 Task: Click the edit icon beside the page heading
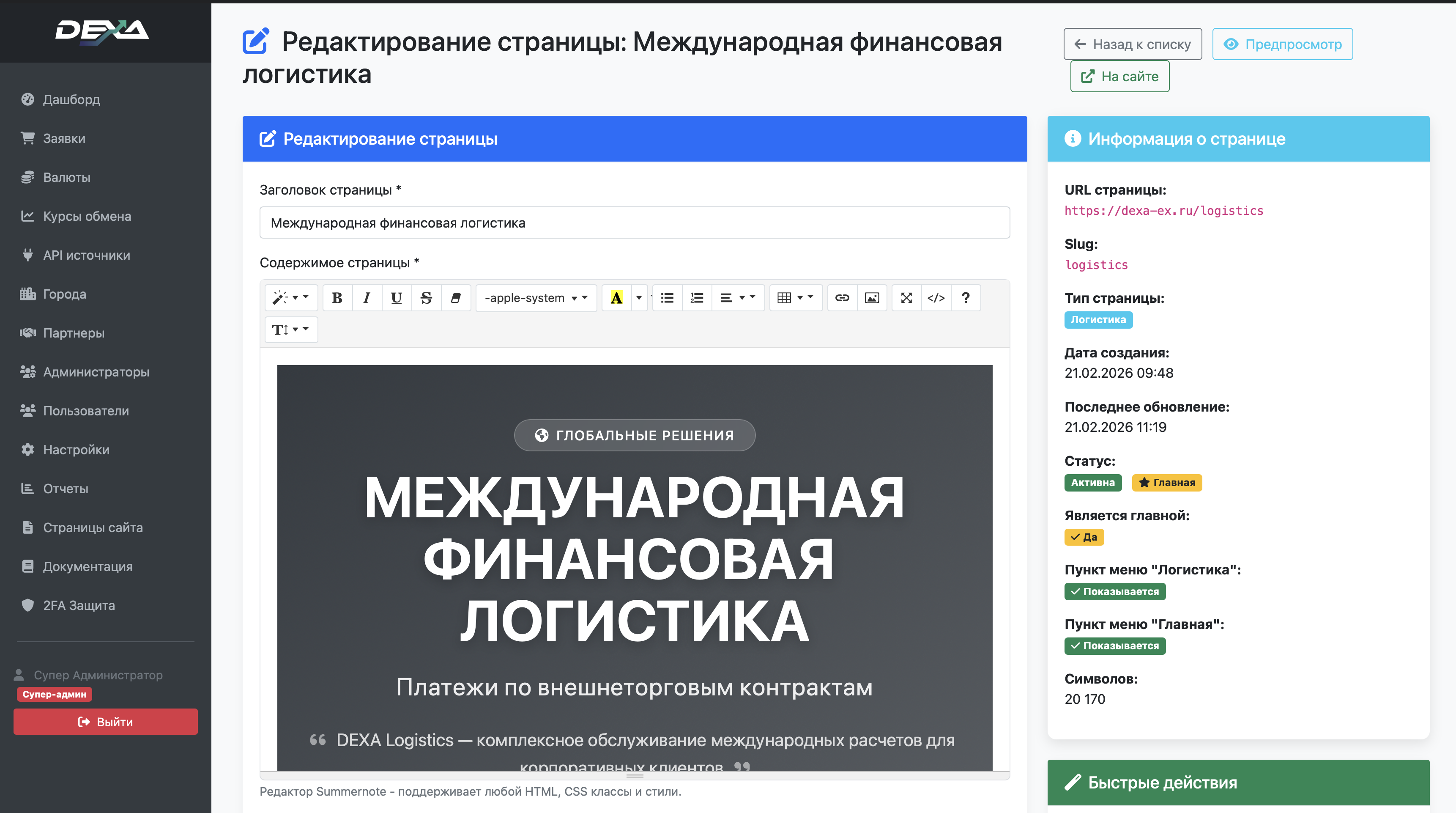(x=255, y=41)
